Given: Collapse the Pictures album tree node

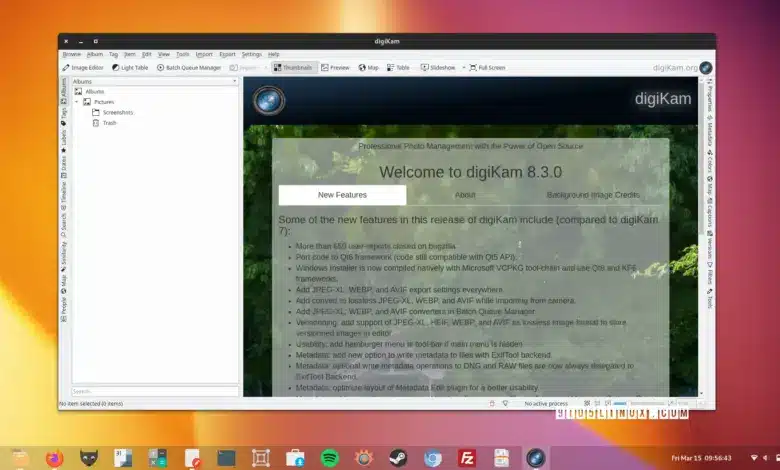Looking at the screenshot, I should 77,102.
